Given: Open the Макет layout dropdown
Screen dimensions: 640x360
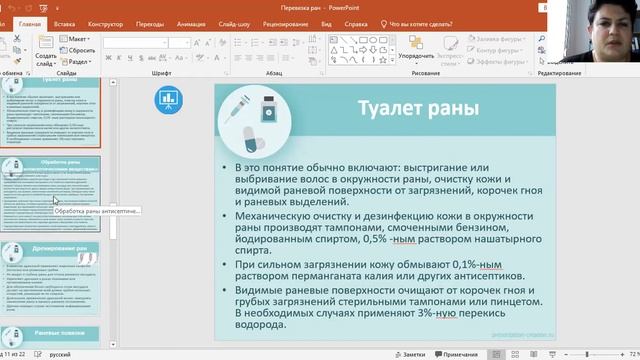Looking at the screenshot, I should coord(75,39).
